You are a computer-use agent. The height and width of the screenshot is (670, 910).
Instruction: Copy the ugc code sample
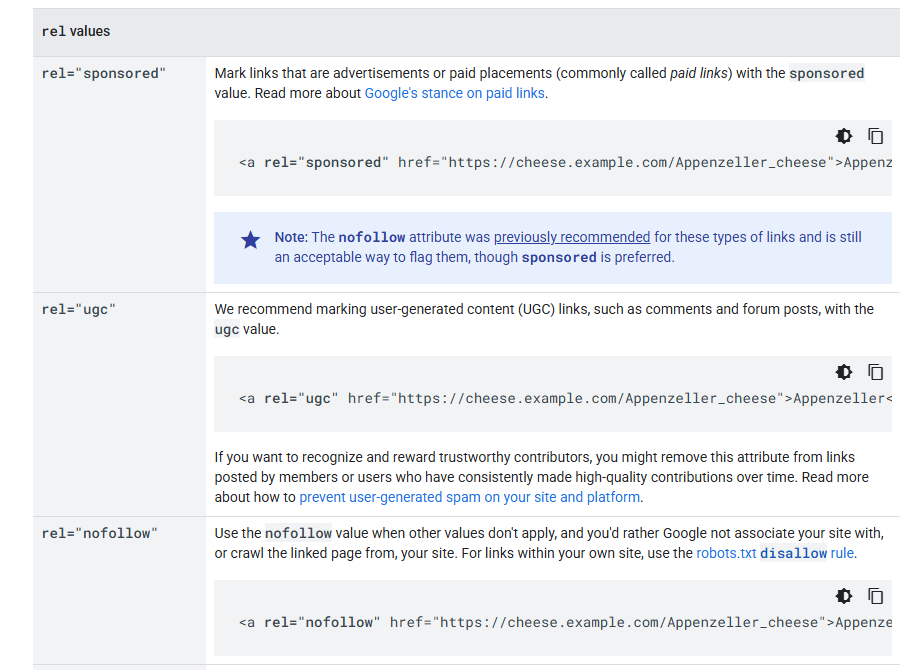click(875, 372)
